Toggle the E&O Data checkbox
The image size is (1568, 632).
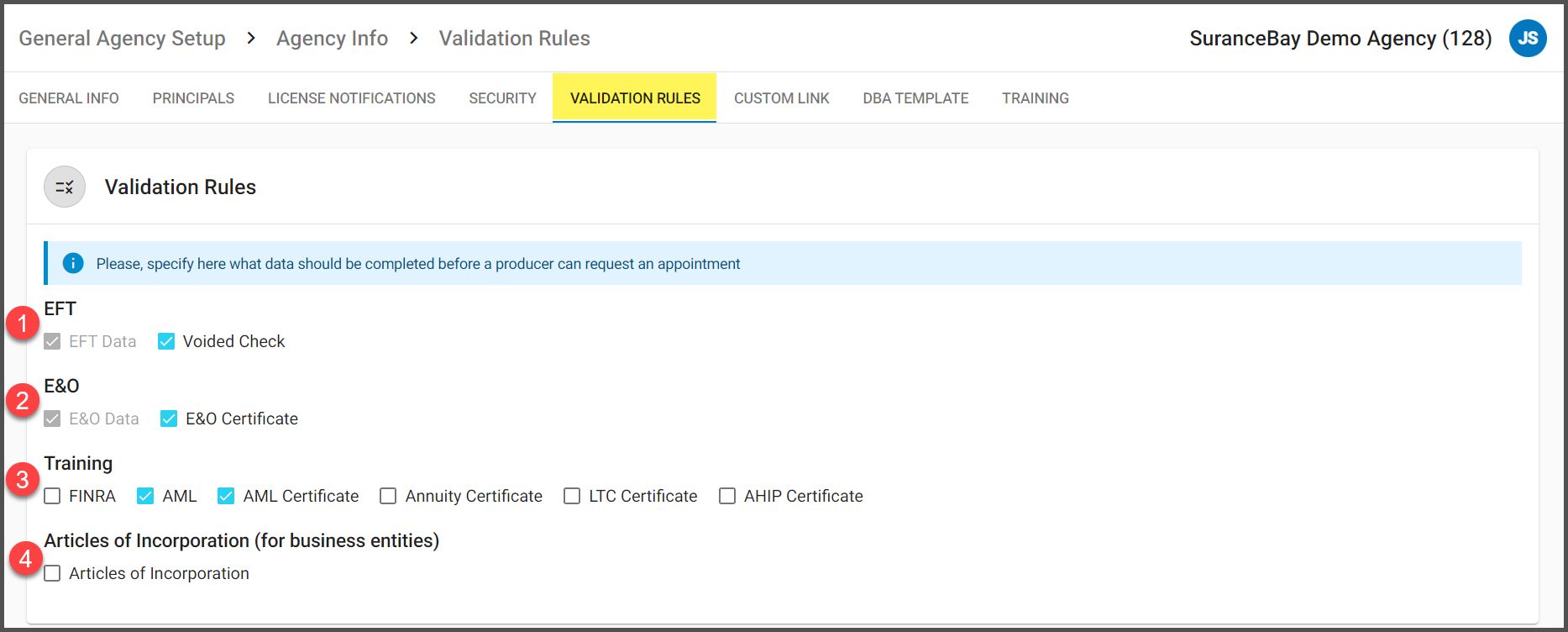(x=52, y=419)
